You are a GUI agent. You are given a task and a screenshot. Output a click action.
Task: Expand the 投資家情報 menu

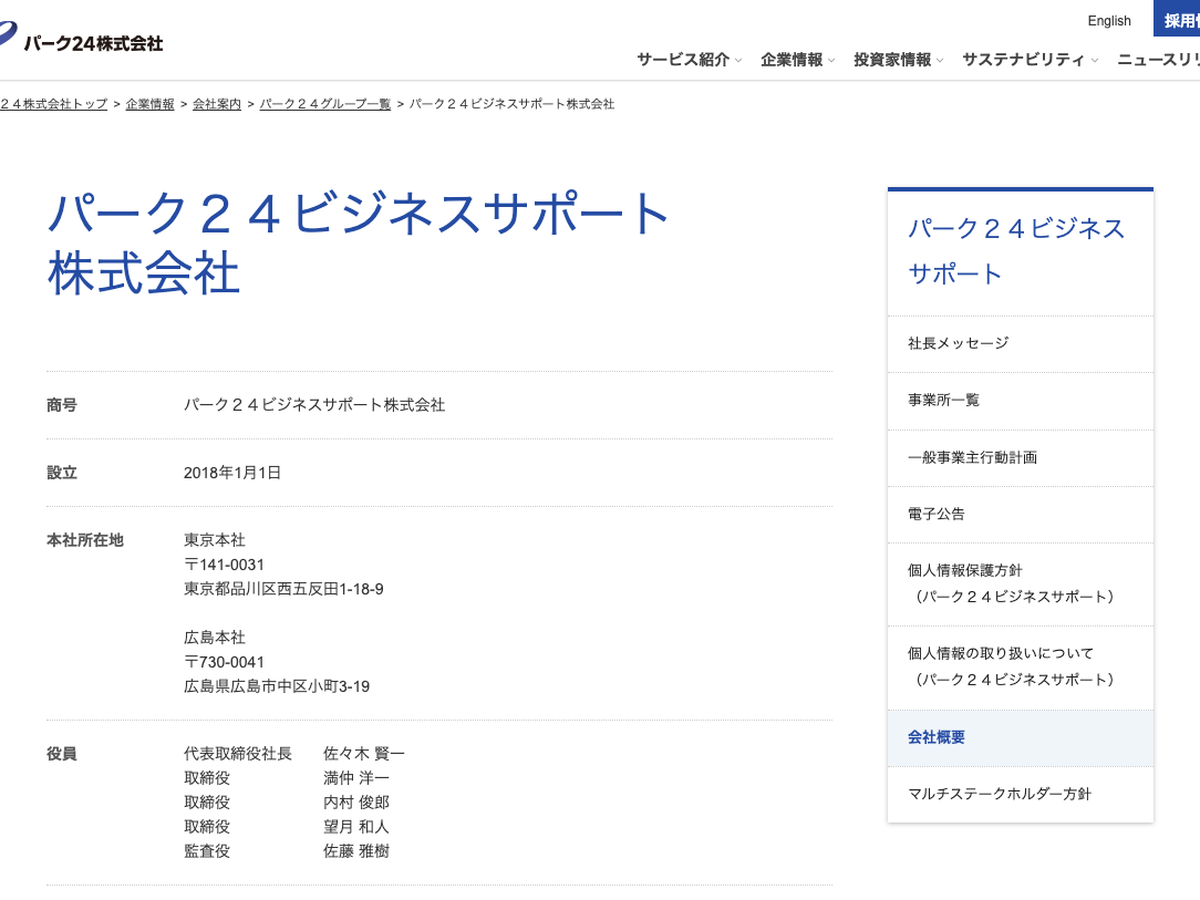point(898,60)
